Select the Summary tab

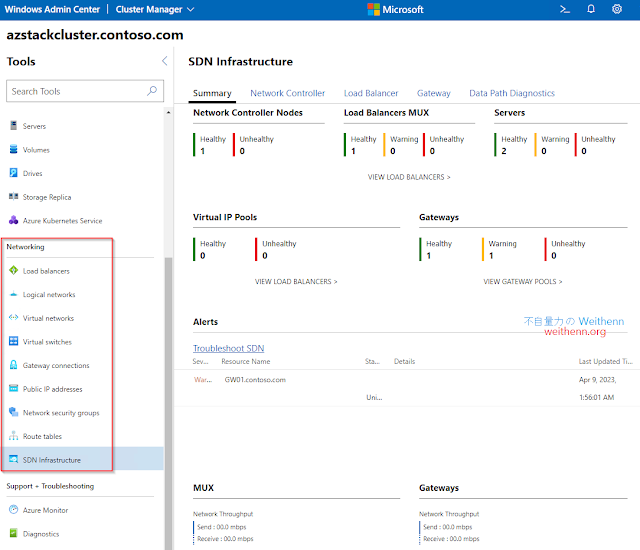coord(212,93)
